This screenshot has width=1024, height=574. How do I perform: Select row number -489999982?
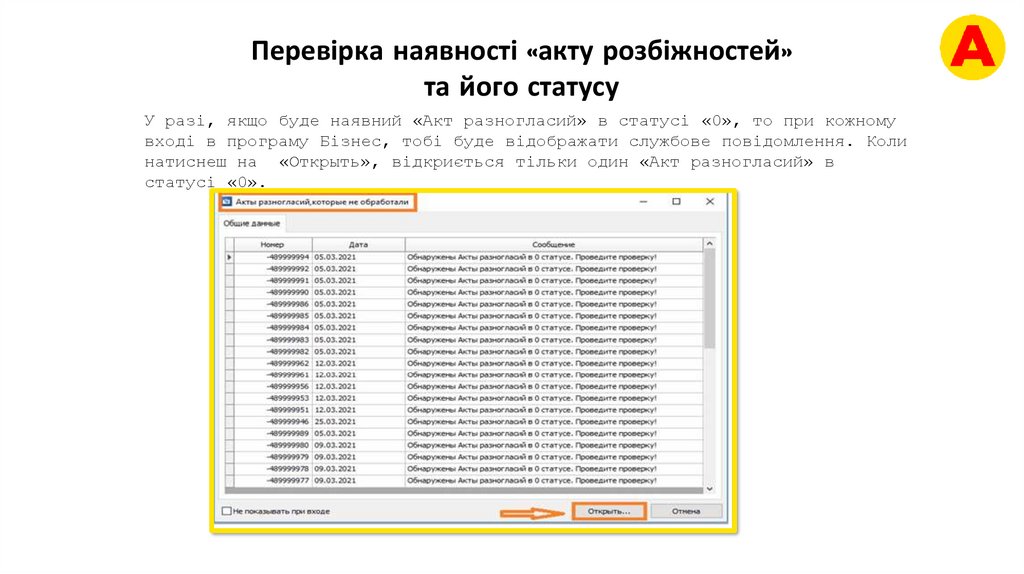pyautogui.click(x=464, y=351)
